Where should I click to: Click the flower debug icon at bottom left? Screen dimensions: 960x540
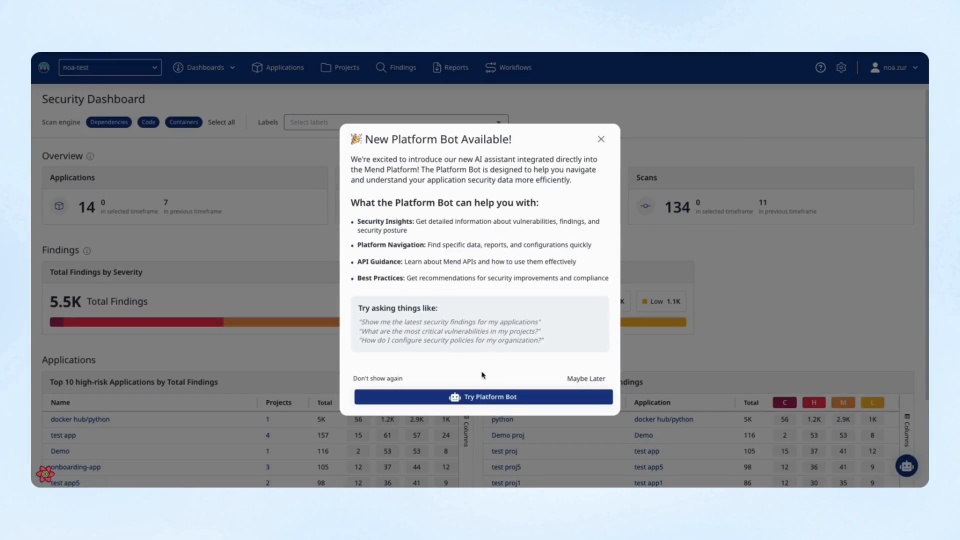[x=45, y=473]
